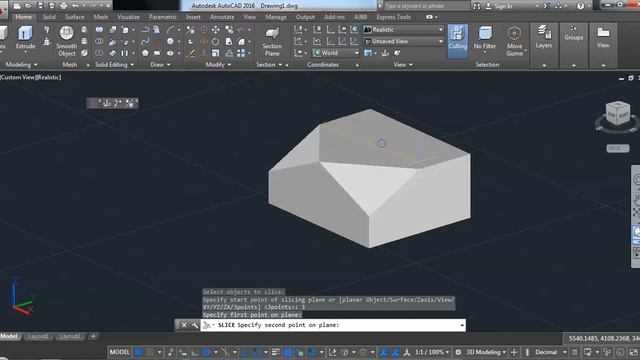This screenshot has height=360, width=640.
Task: Click the Array tool in Modify panel
Action: (x=241, y=53)
